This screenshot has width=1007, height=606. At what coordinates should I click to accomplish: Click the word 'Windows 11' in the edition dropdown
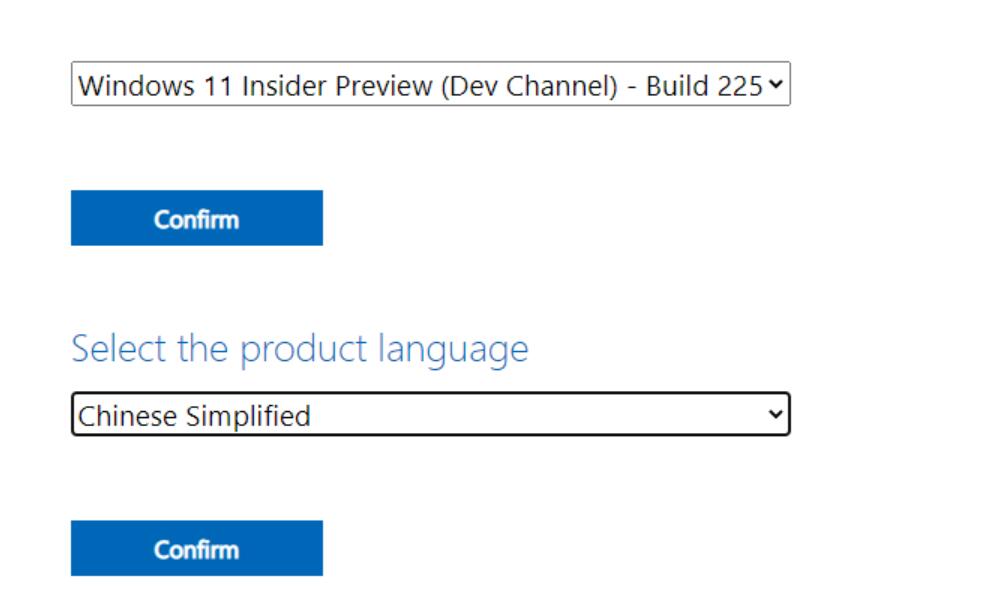155,86
